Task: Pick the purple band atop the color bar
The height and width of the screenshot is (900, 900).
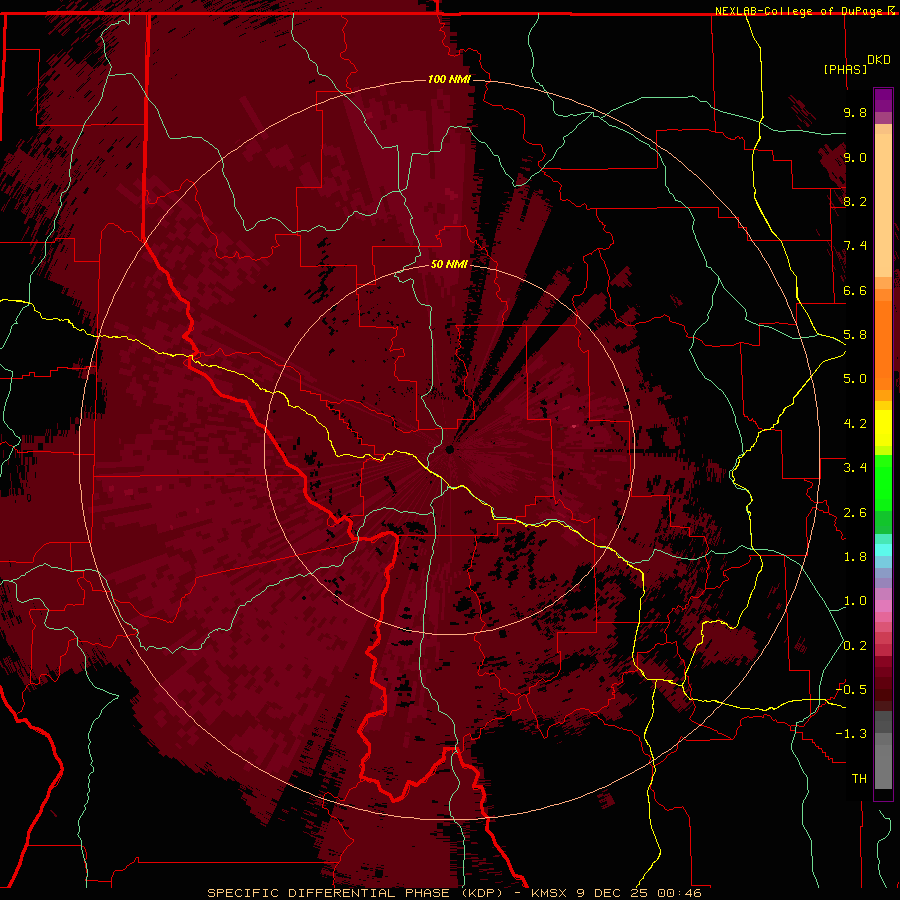Action: tap(883, 100)
